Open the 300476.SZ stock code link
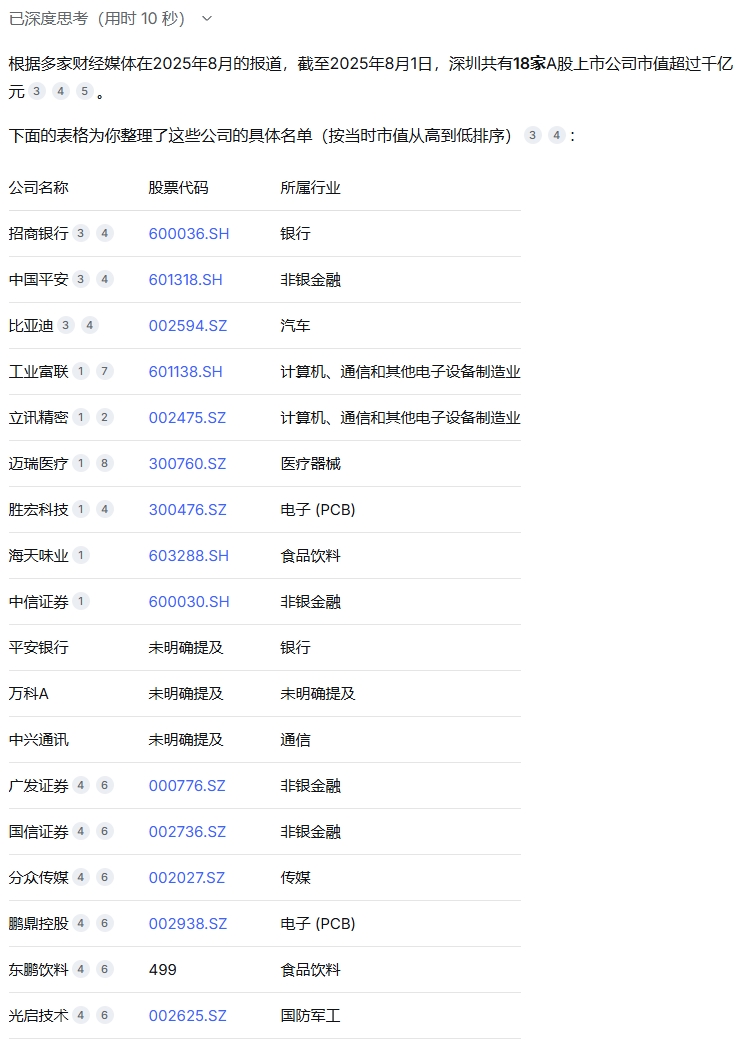The height and width of the screenshot is (1044, 747). pyautogui.click(x=187, y=509)
